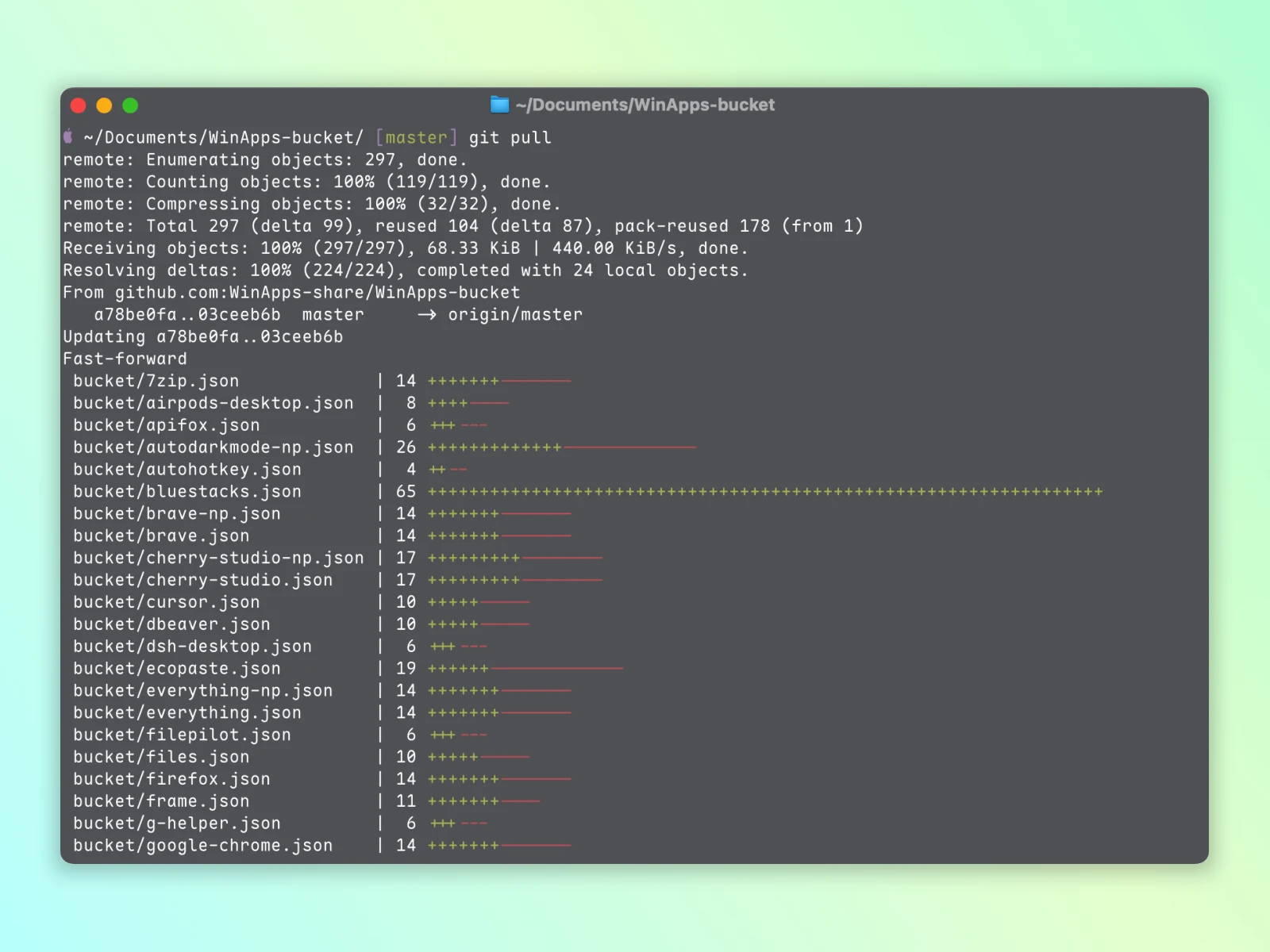Click the diffstat plus signs for bluestacks.json

click(765, 492)
